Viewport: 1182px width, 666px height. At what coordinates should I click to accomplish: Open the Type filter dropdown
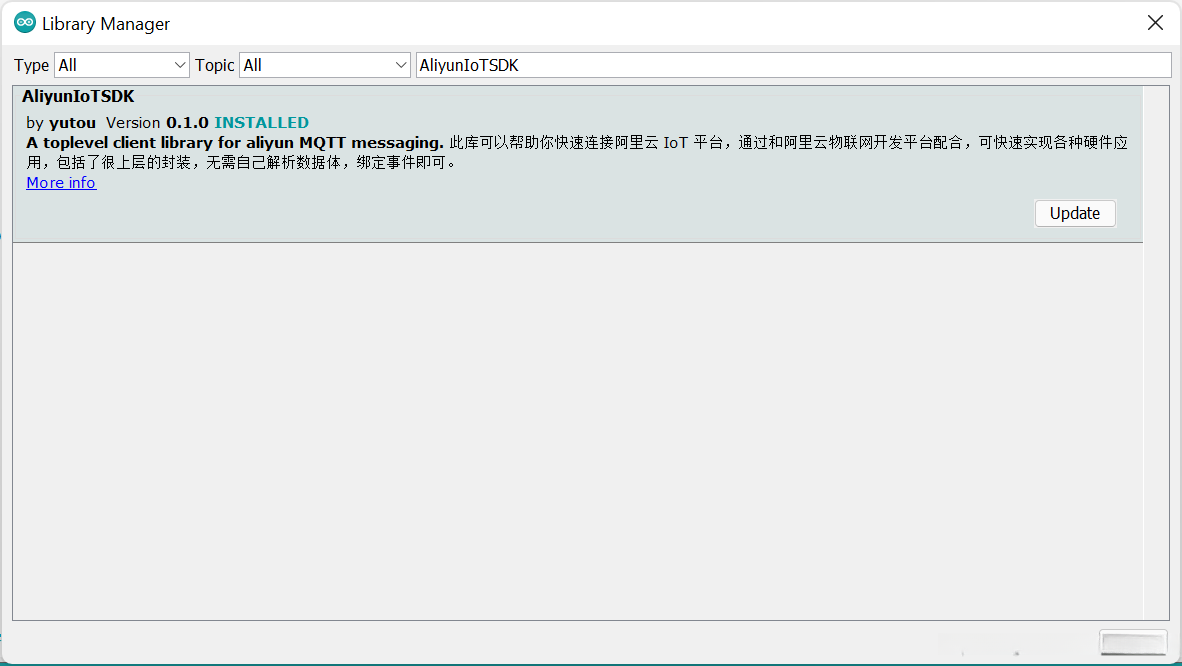click(121, 66)
